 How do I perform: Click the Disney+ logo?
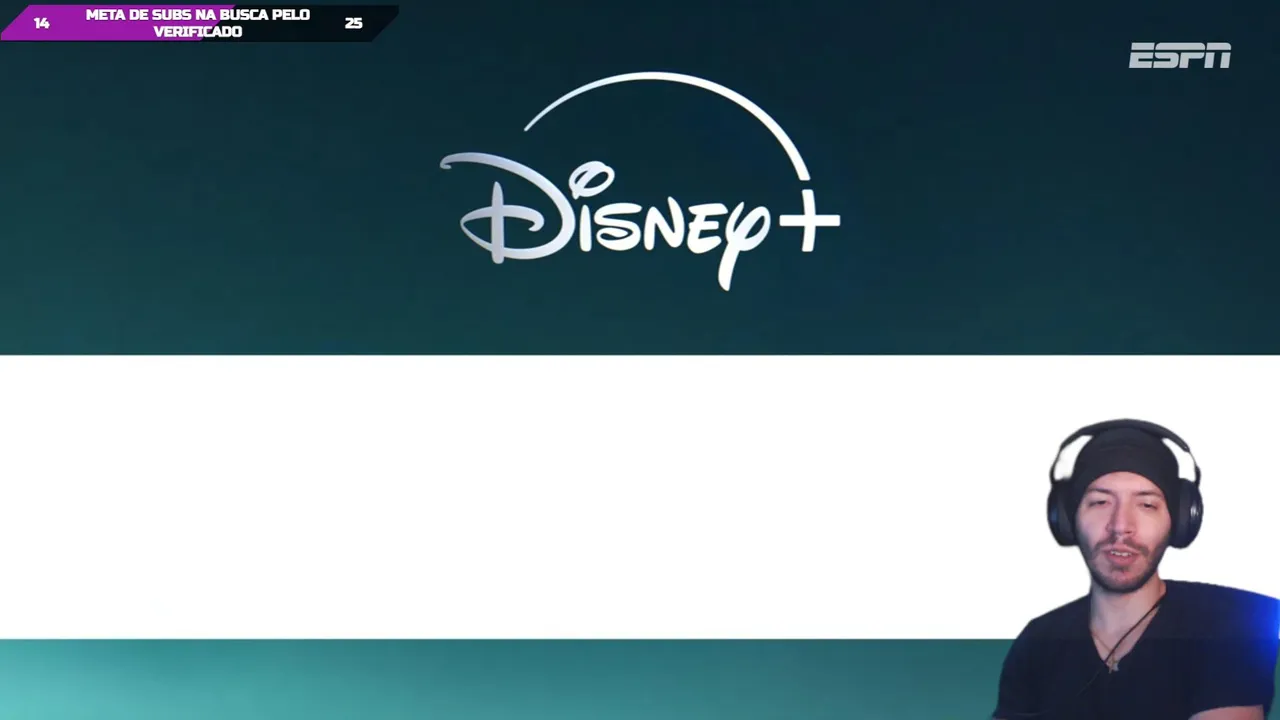(x=640, y=181)
